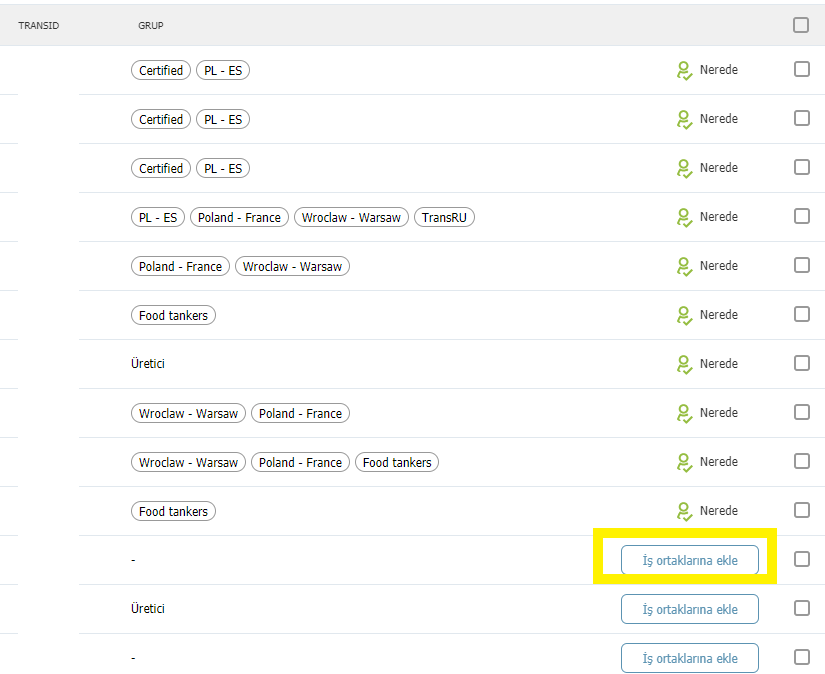Screen dimensions: 825x674
Task: Click the partner icon in the row with Wroclaw - Warsaw, Poland - France, Food tankers
Action: pos(684,462)
